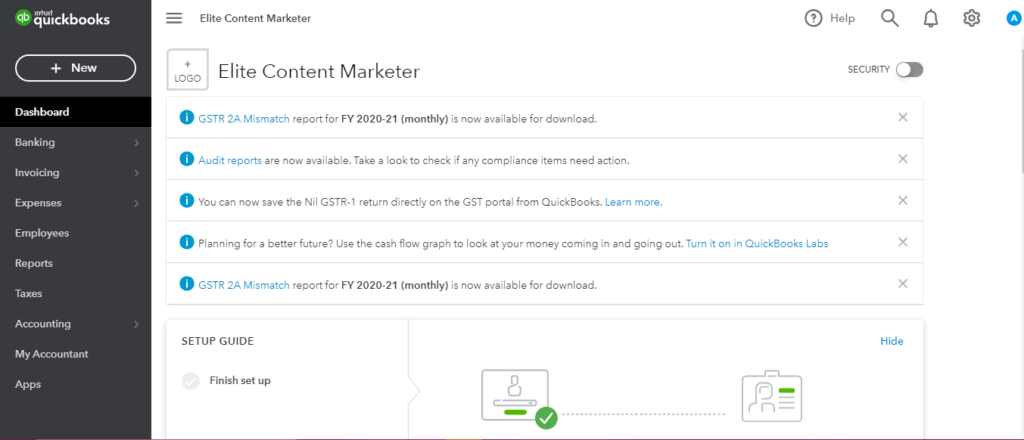Open the notifications bell

(x=931, y=18)
